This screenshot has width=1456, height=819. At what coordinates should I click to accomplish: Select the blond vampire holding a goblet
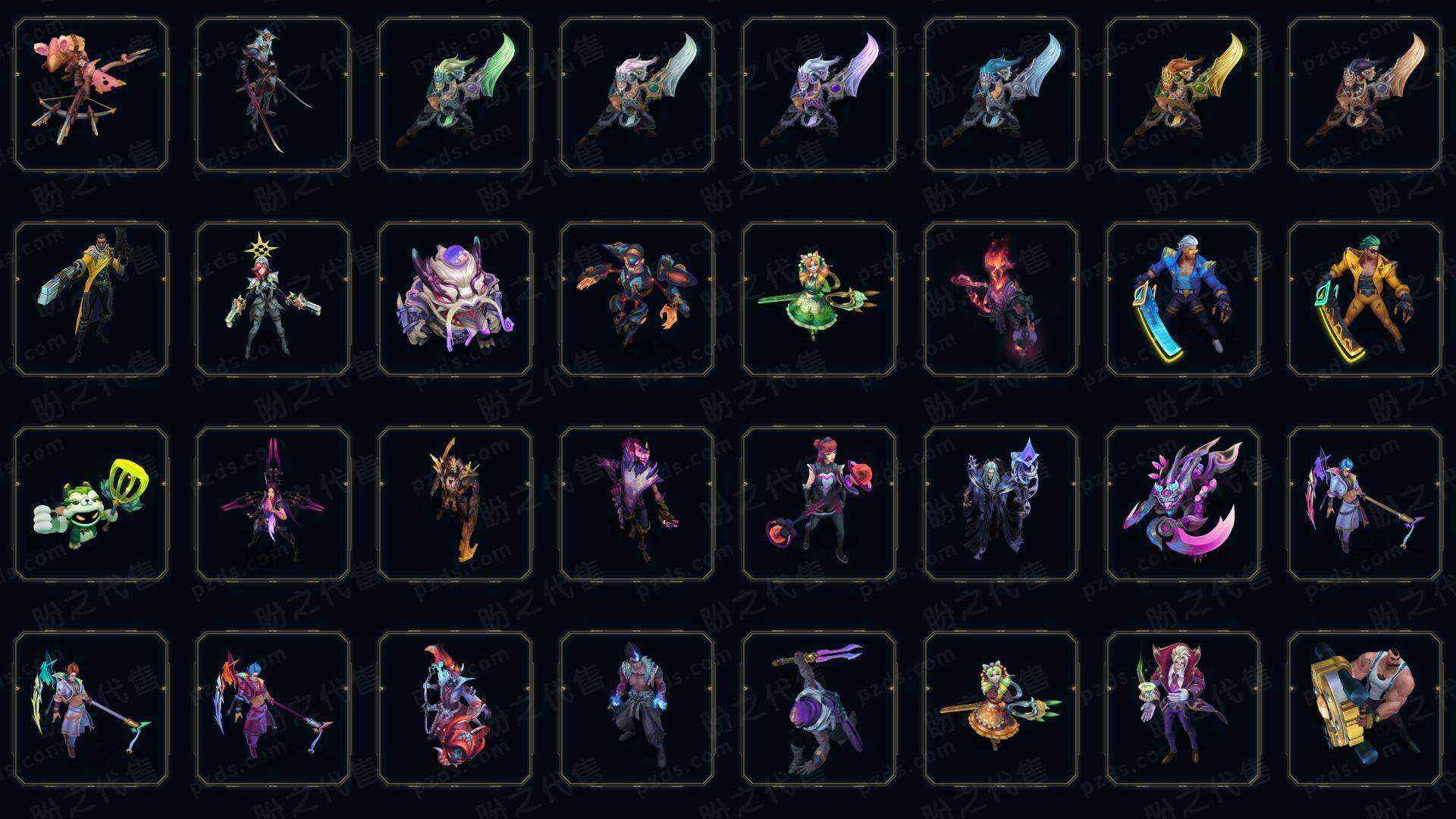click(1183, 708)
